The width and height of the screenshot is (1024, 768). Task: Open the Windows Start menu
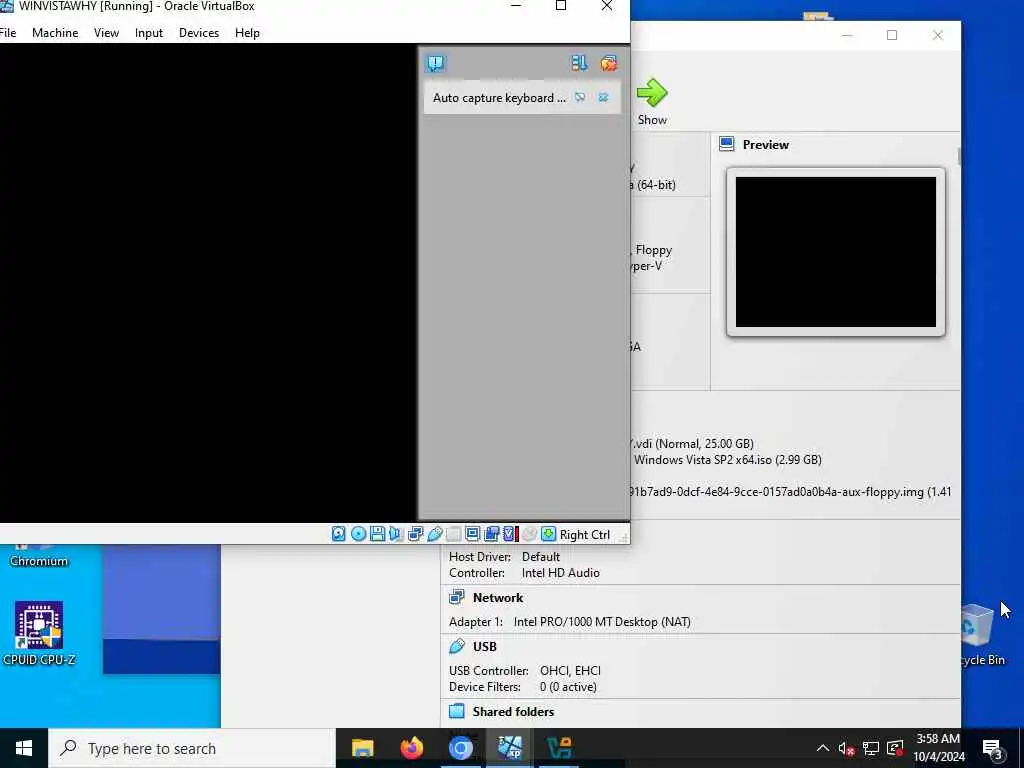tap(24, 748)
